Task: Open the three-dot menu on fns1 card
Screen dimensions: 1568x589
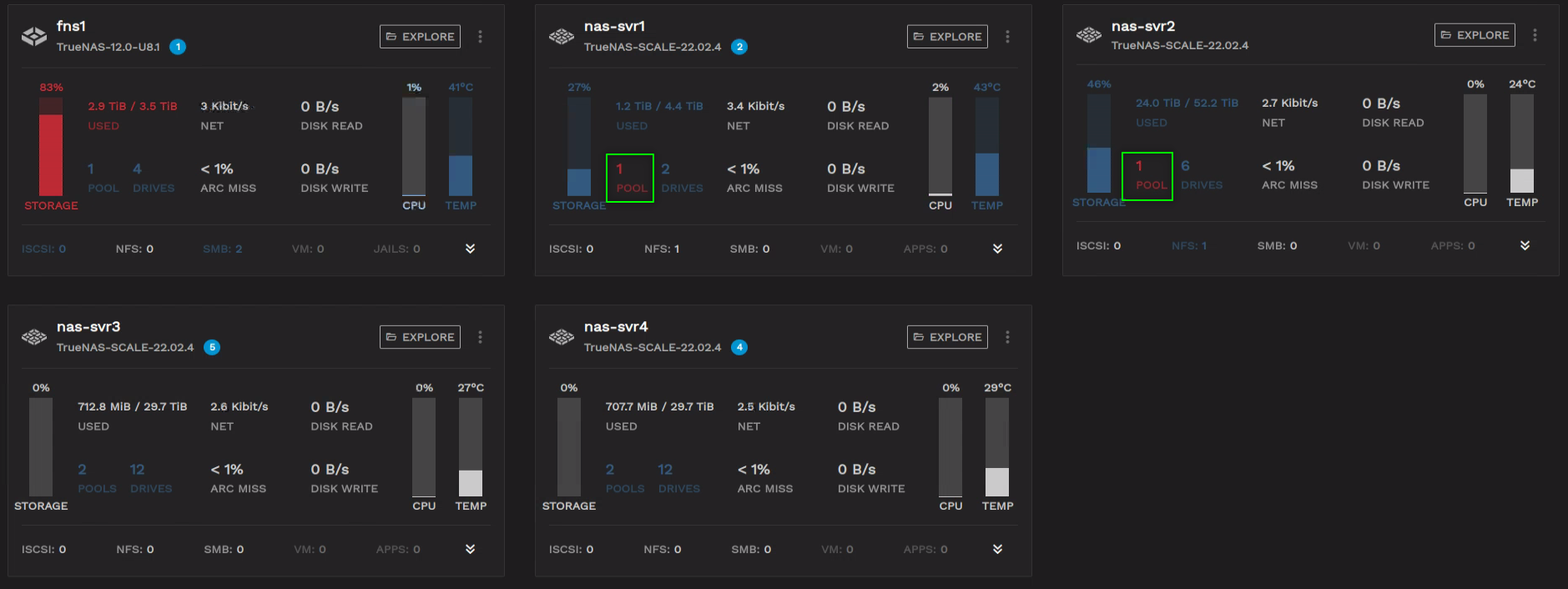Action: click(x=480, y=37)
